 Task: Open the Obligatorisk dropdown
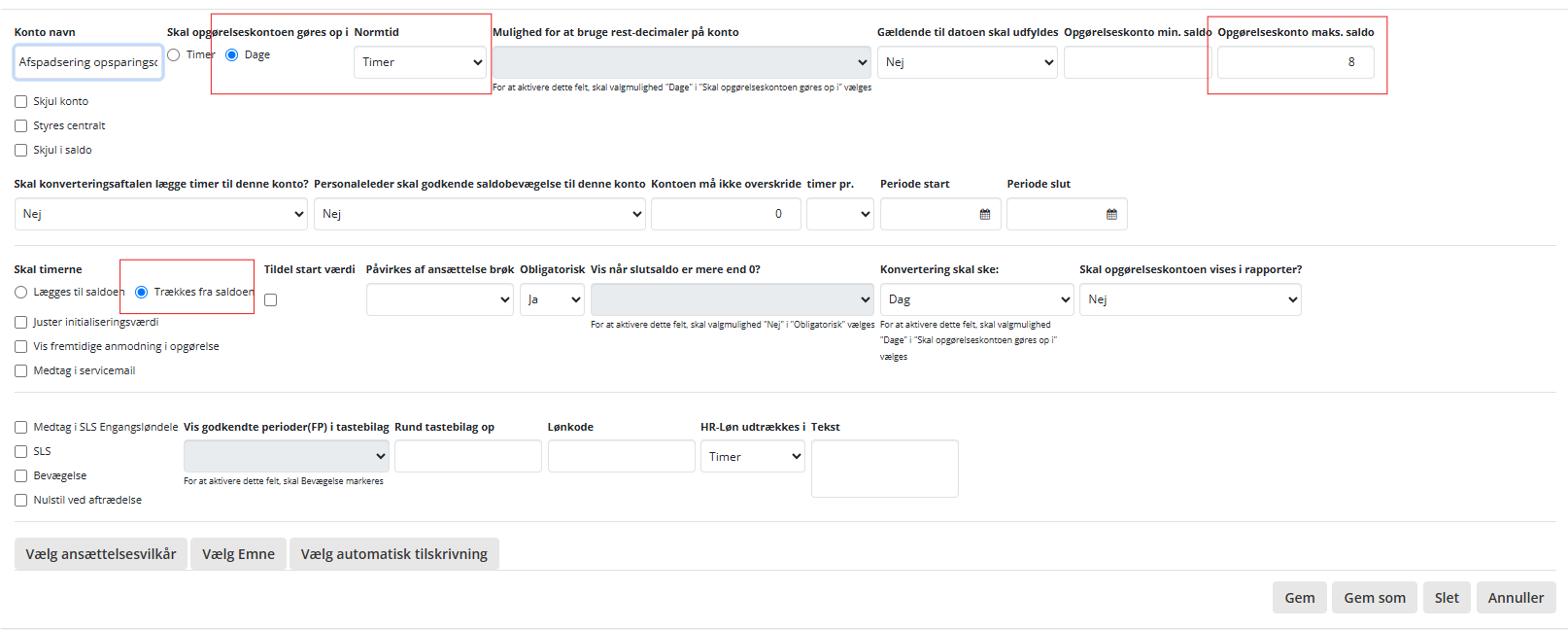pos(552,299)
